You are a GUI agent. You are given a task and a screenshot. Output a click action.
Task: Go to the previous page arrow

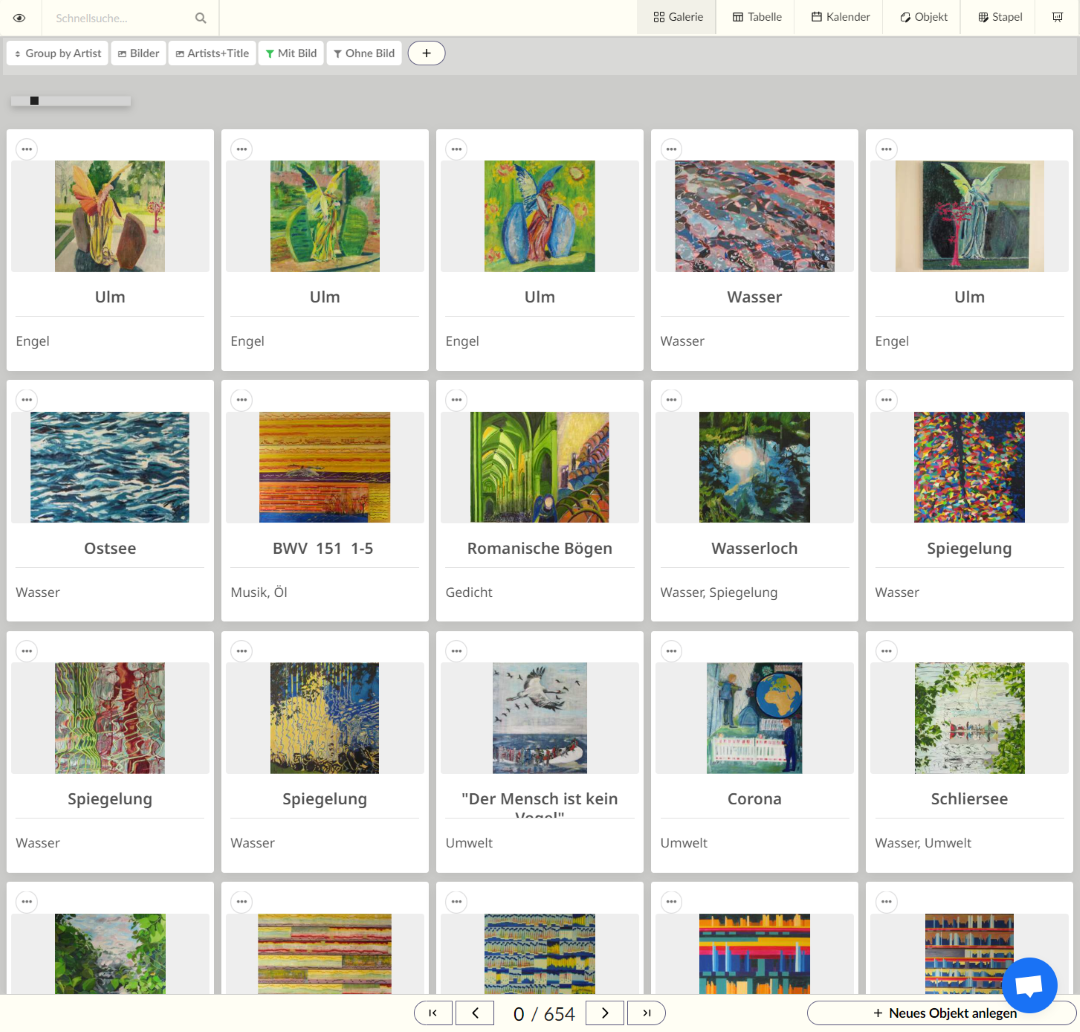(x=475, y=1013)
